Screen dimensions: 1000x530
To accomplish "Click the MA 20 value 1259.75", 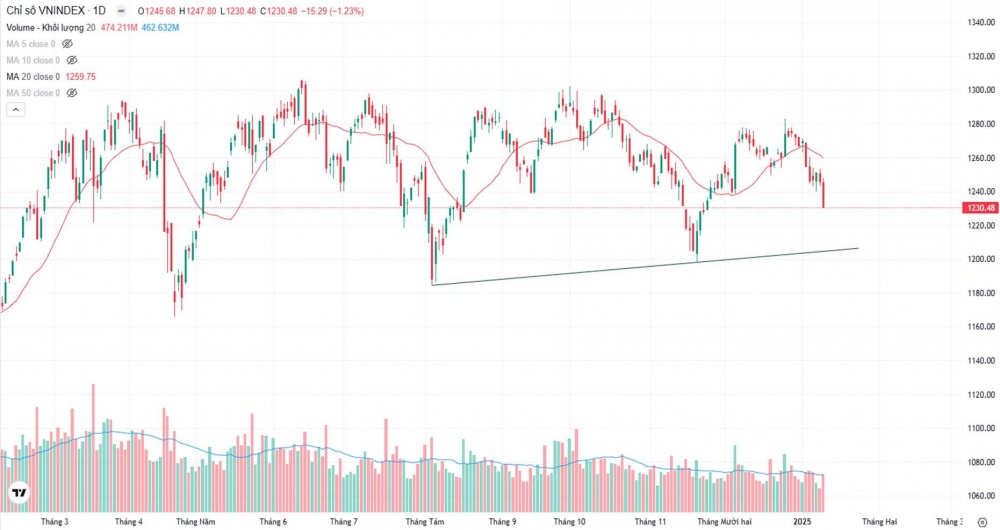I will 78,77.
